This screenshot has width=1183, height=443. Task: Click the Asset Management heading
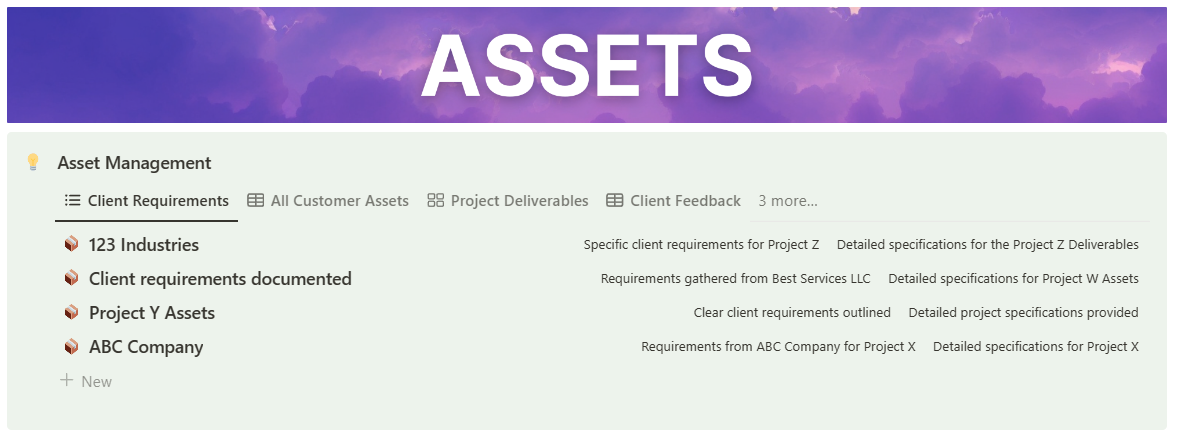point(134,163)
